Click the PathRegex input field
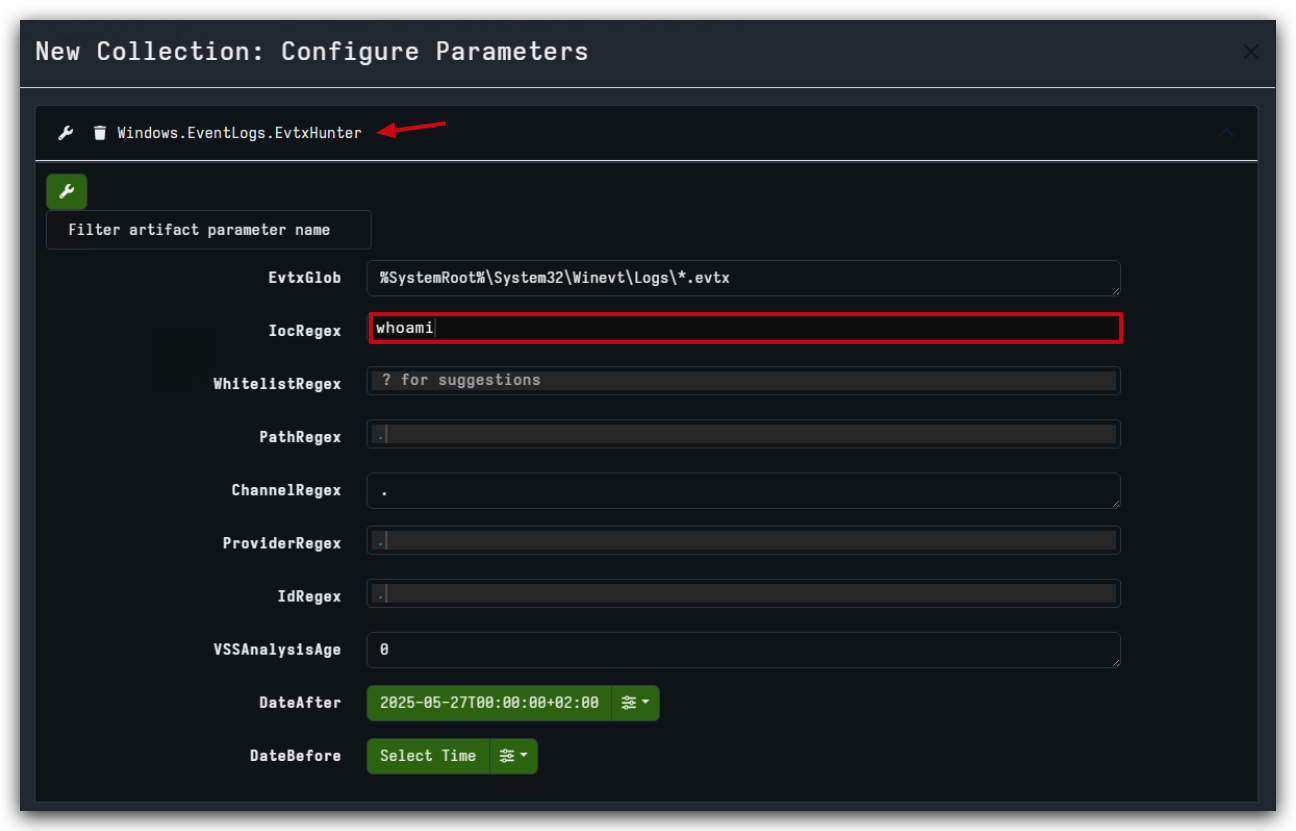This screenshot has width=1296, height=831. tap(744, 434)
